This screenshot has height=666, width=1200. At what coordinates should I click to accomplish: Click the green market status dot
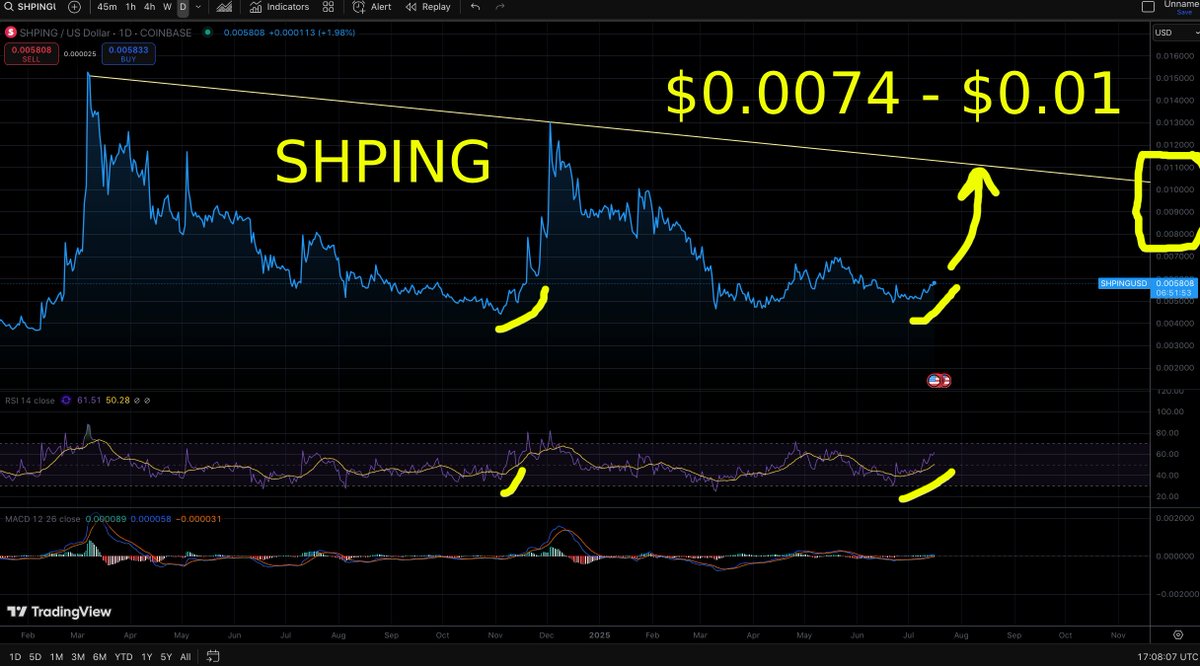tap(207, 32)
